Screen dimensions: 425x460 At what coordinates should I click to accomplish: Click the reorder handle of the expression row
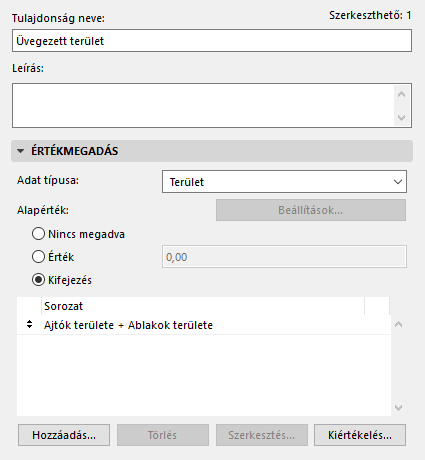point(29,324)
